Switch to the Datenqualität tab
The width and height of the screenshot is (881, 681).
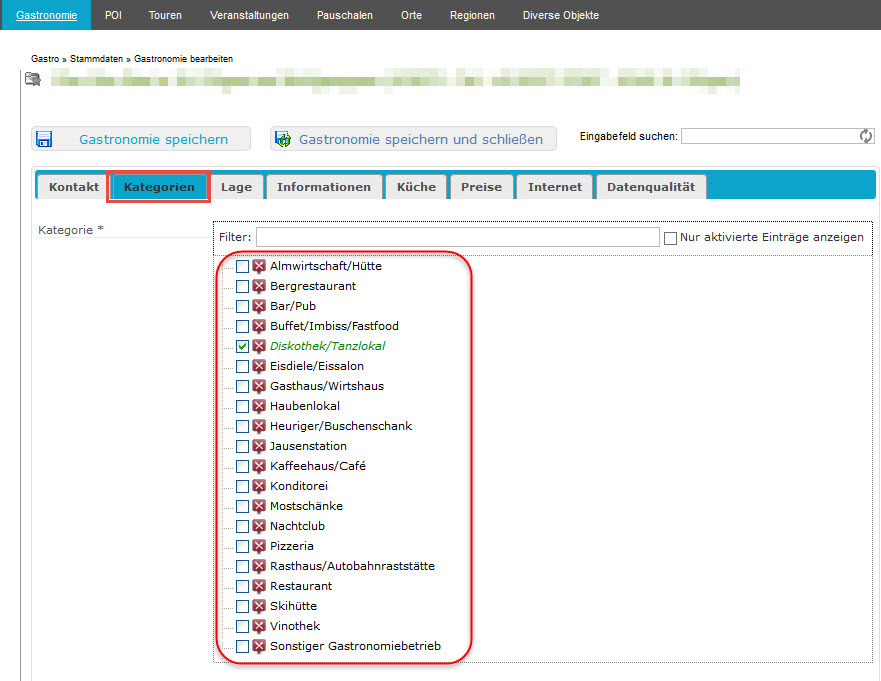tap(651, 187)
